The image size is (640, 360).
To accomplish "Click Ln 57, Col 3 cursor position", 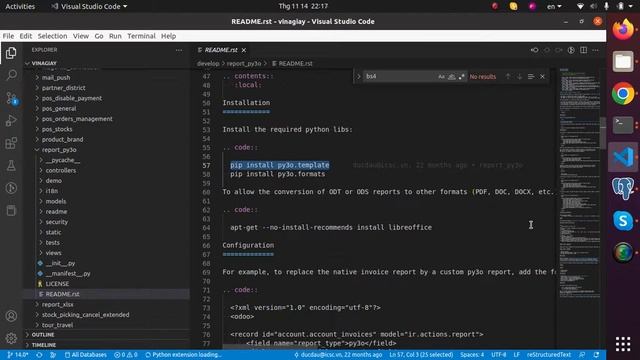I will click(421, 355).
